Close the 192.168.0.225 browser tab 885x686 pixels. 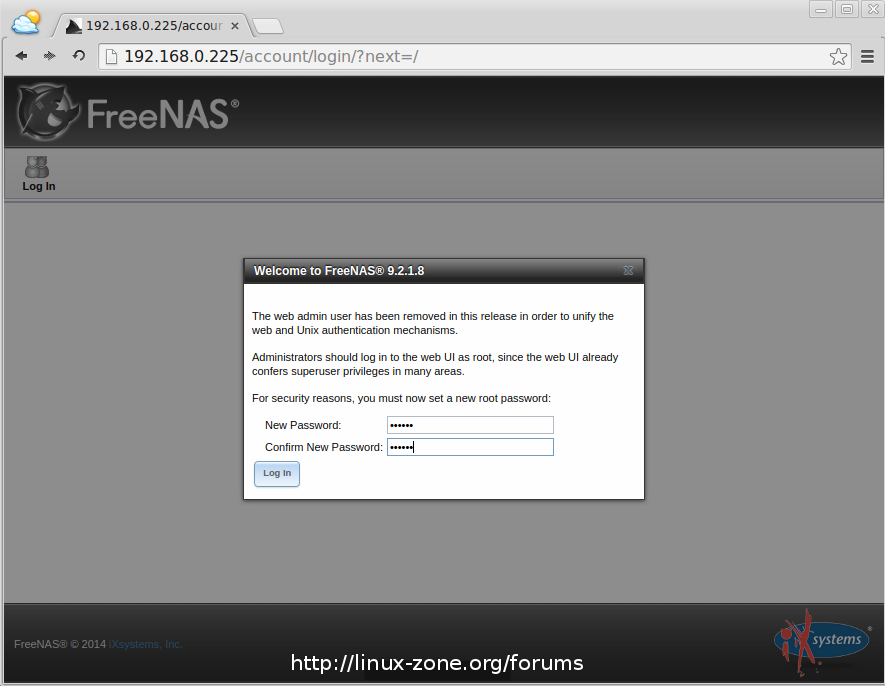[235, 26]
